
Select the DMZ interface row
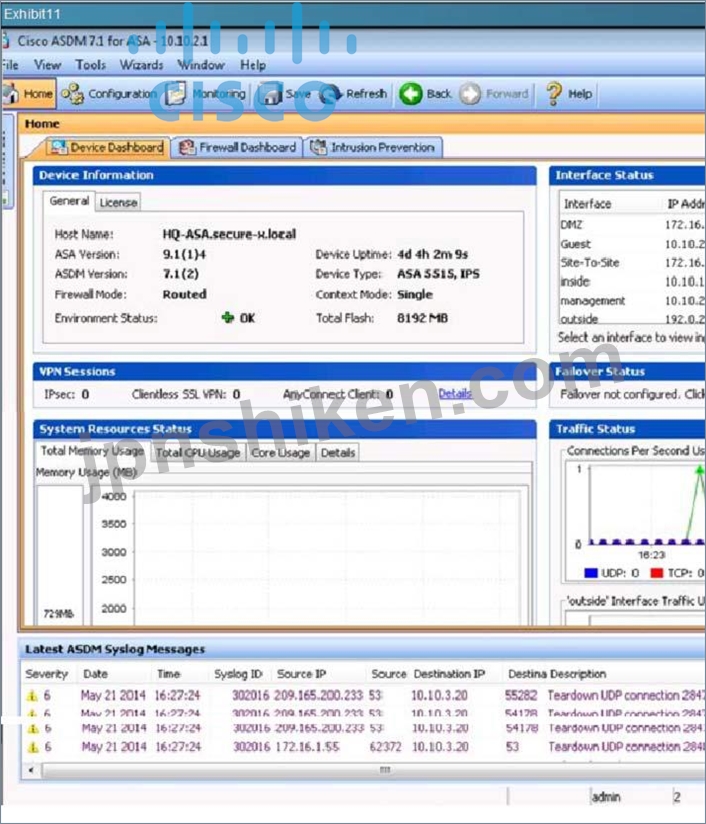pyautogui.click(x=632, y=224)
